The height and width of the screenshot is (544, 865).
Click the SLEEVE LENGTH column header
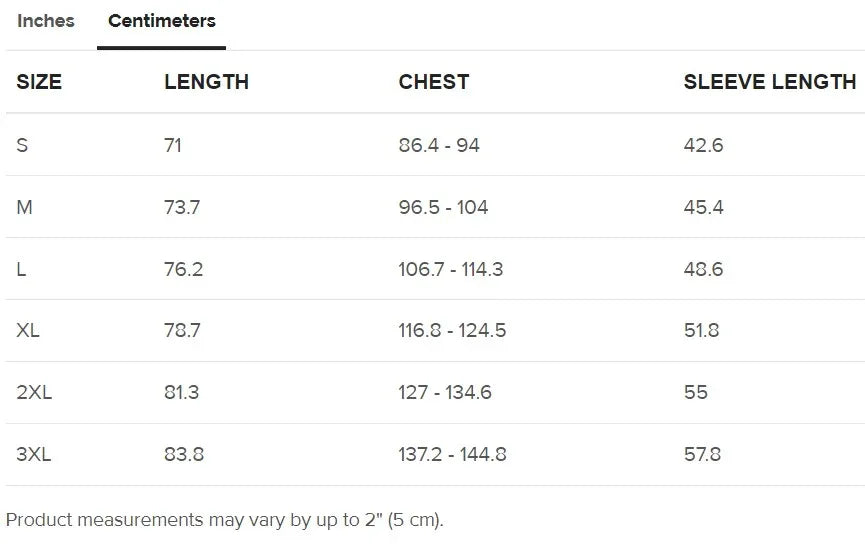[769, 82]
